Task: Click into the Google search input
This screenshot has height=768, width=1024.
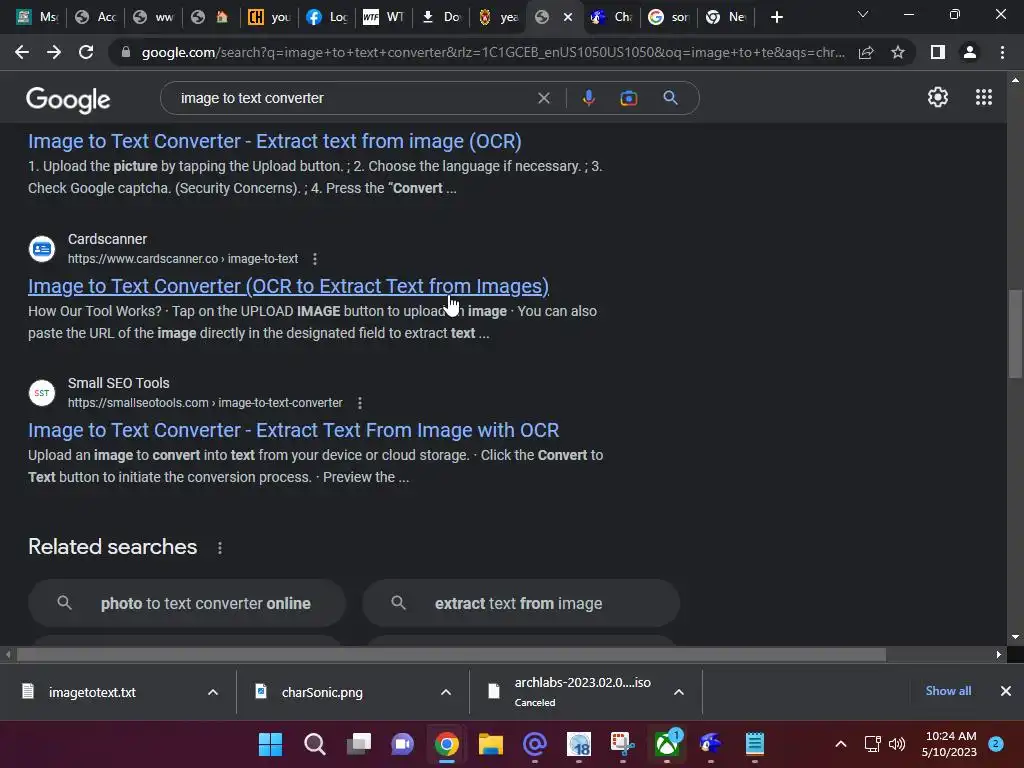Action: point(353,98)
